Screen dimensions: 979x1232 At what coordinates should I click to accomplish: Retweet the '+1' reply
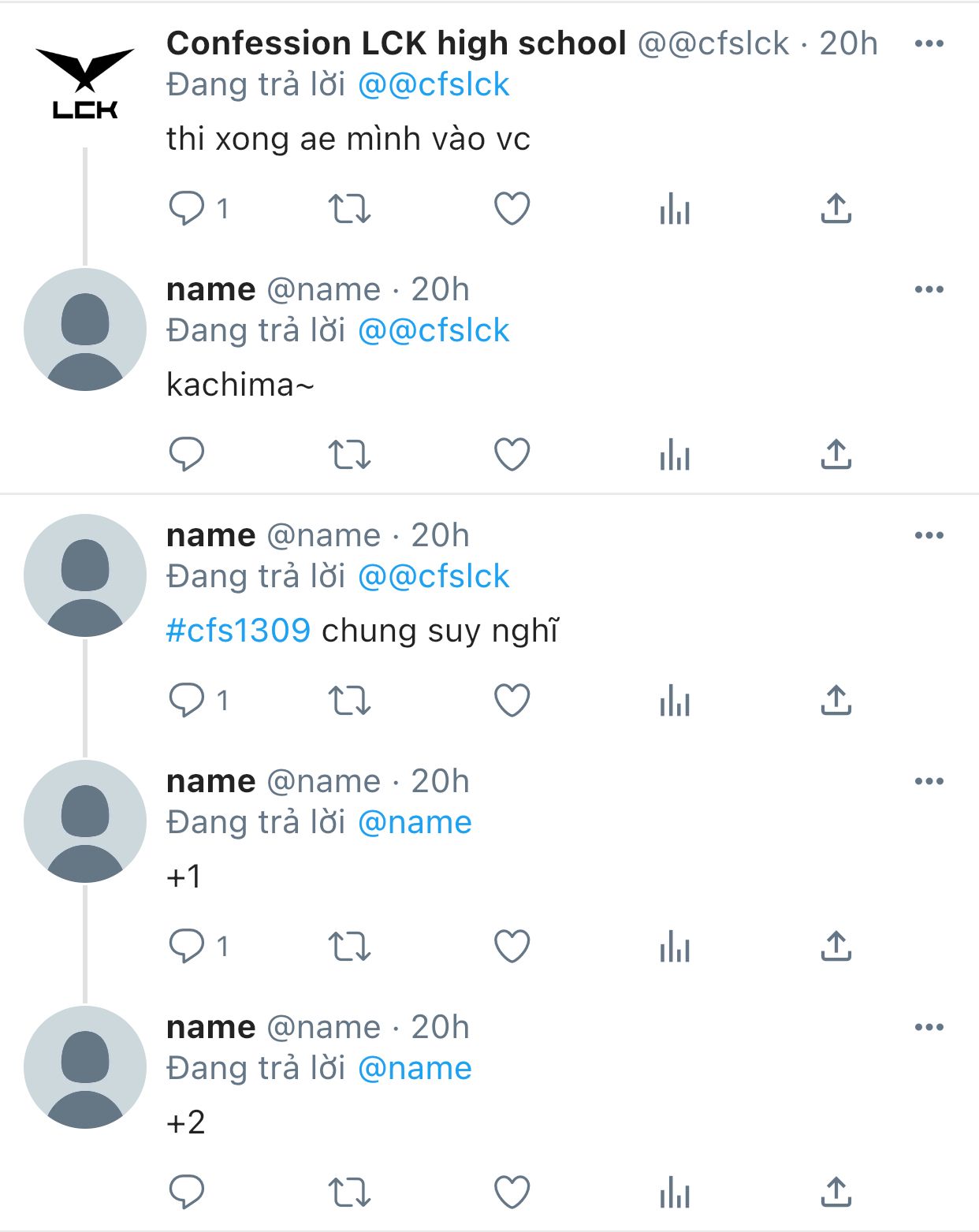pyautogui.click(x=349, y=947)
